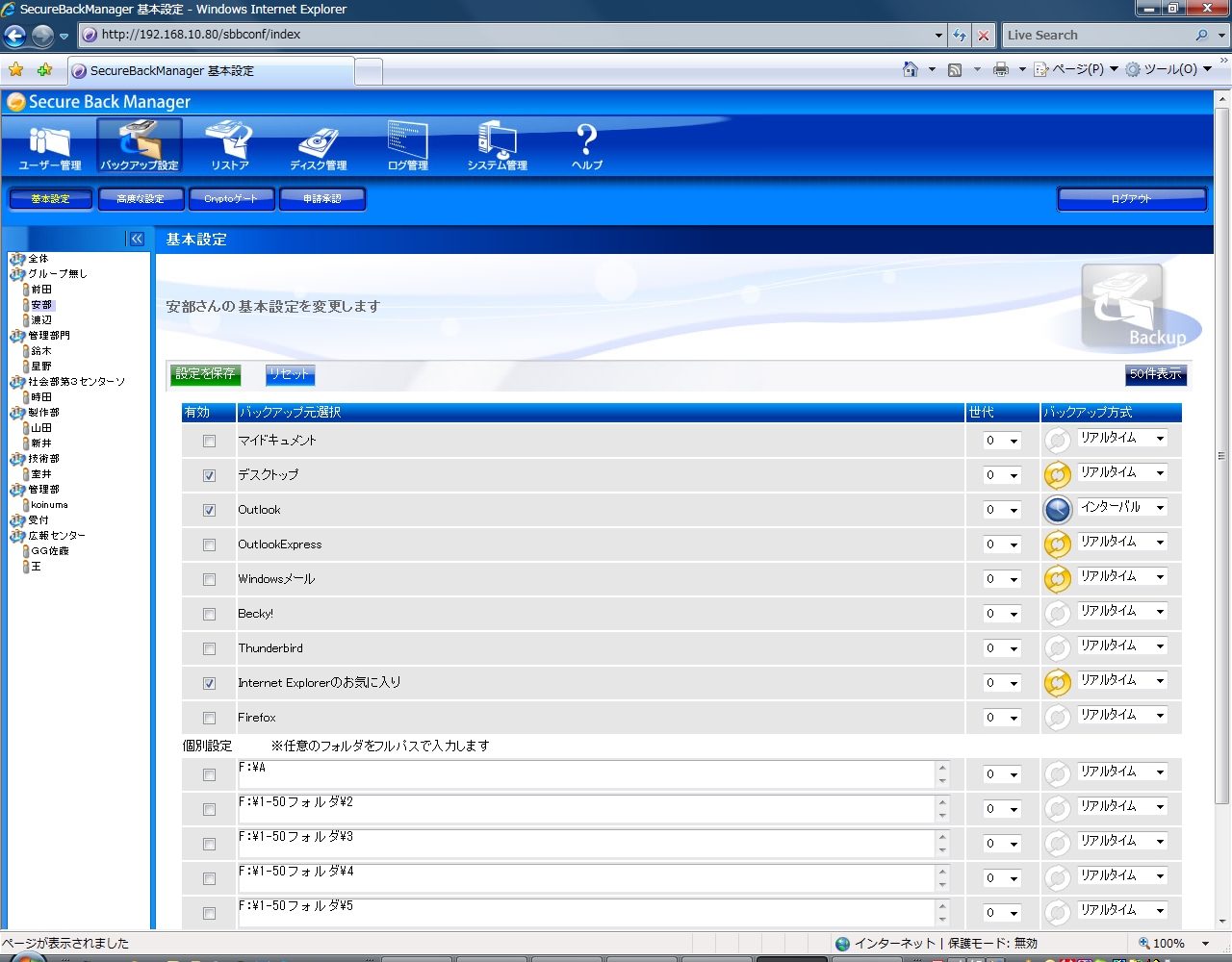
Task: Open backup method dropdown for Becky! row
Action: (1122, 611)
